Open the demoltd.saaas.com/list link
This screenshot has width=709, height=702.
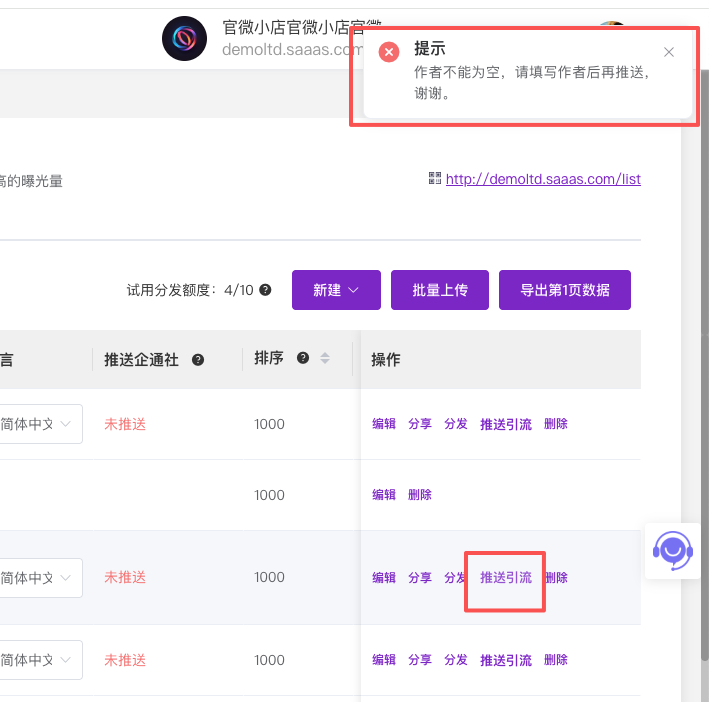[x=543, y=179]
